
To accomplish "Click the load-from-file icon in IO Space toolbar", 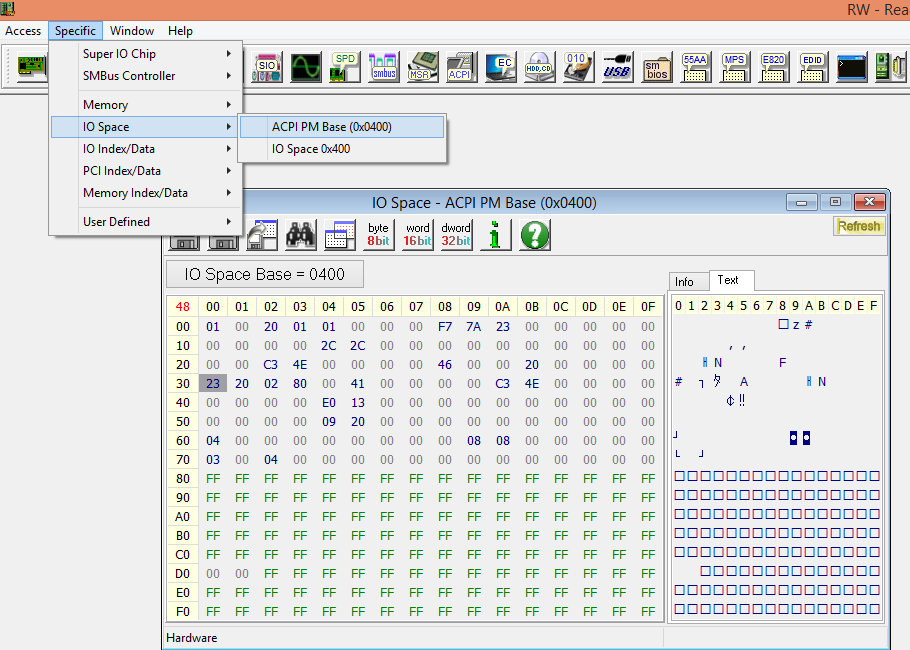I will [262, 235].
